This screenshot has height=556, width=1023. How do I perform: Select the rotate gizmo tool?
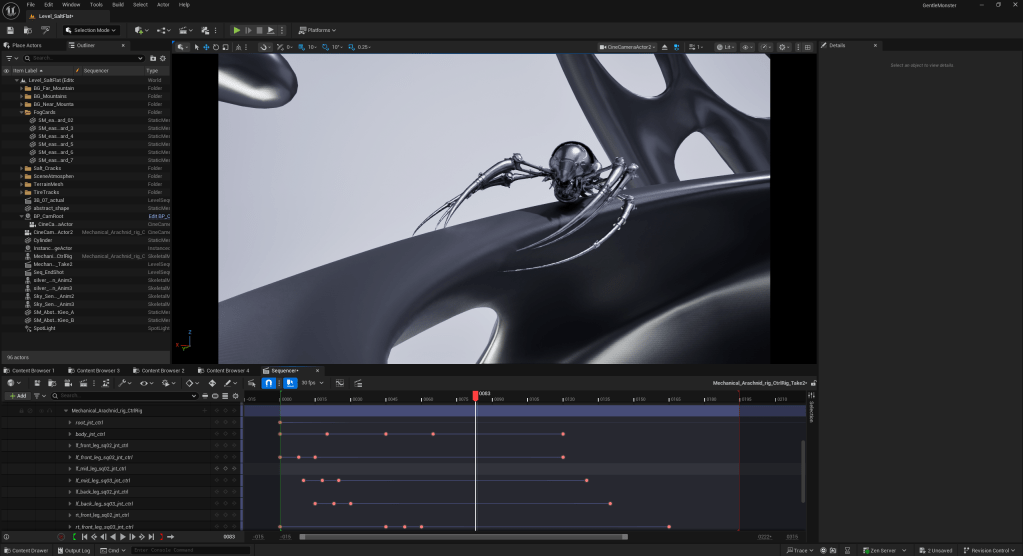[x=217, y=47]
